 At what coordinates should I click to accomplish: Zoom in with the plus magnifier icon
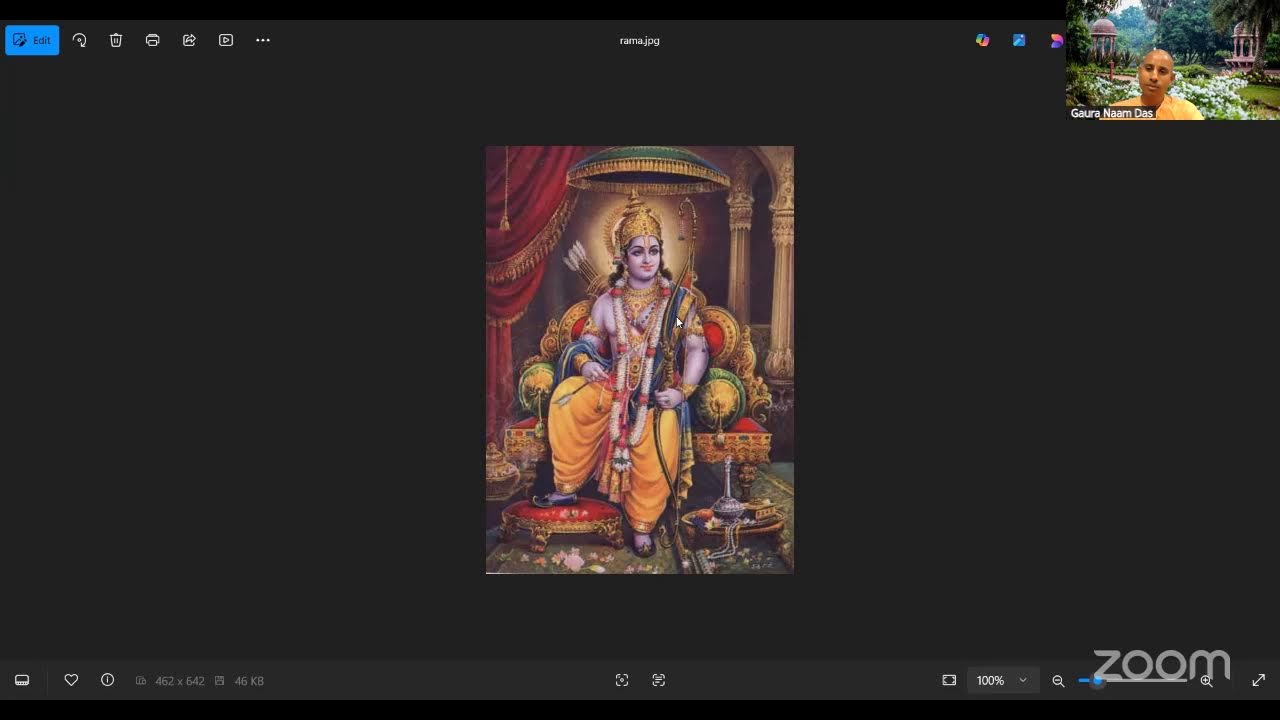point(1206,680)
